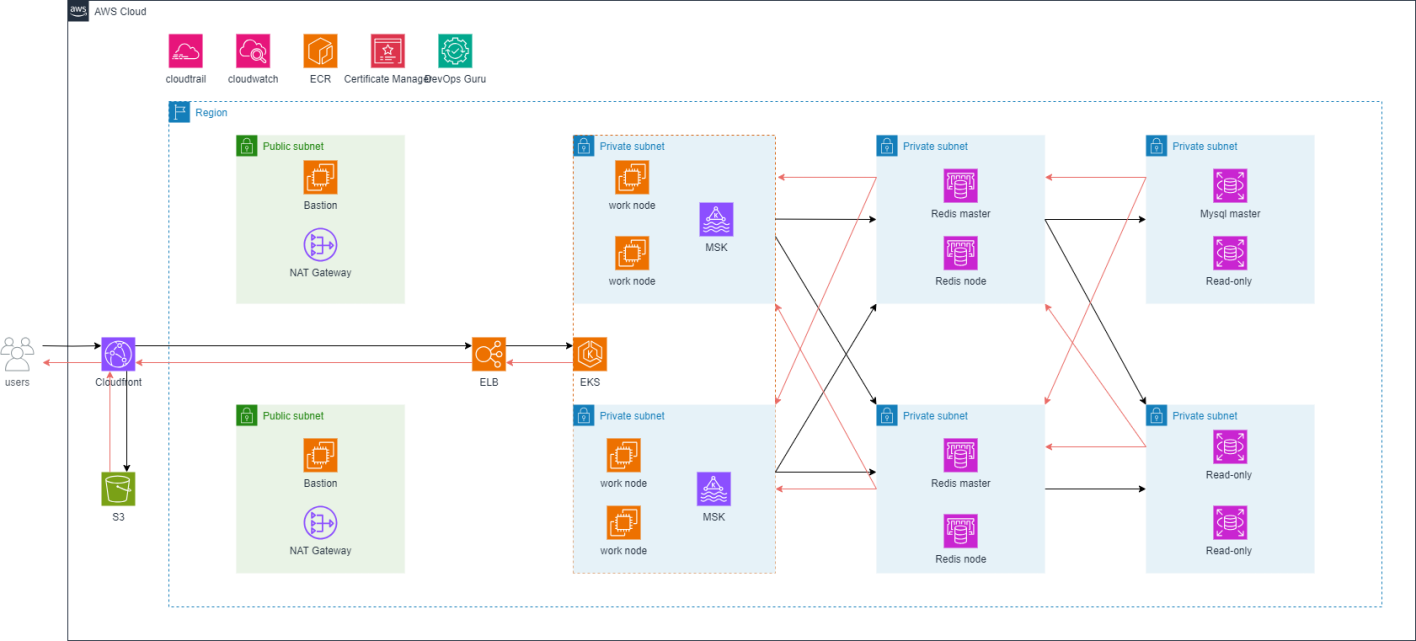Select the ELB load balancer icon

(x=489, y=354)
